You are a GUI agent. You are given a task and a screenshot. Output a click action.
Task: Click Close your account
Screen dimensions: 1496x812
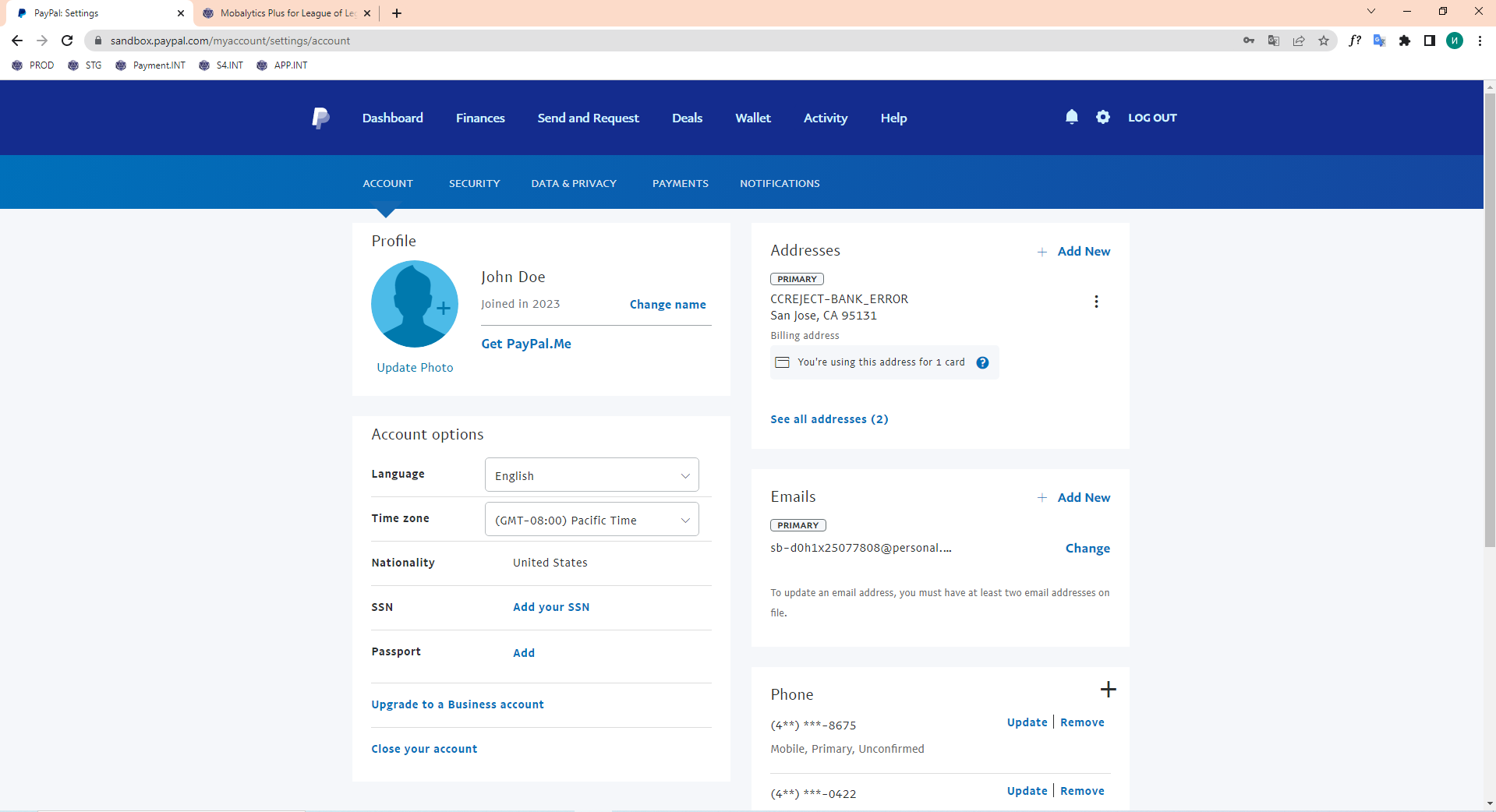point(424,749)
